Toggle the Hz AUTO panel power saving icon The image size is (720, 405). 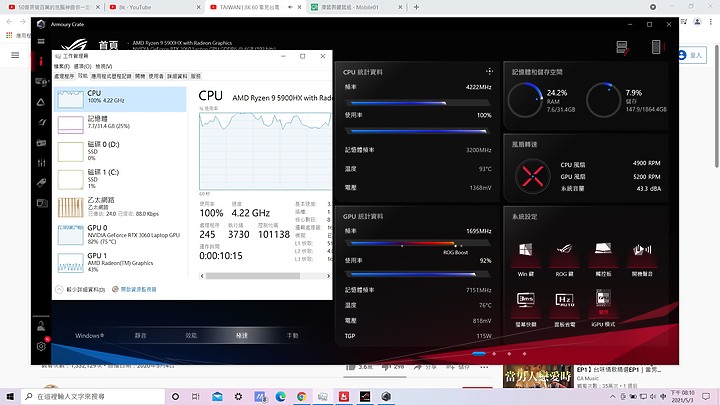pyautogui.click(x=564, y=300)
